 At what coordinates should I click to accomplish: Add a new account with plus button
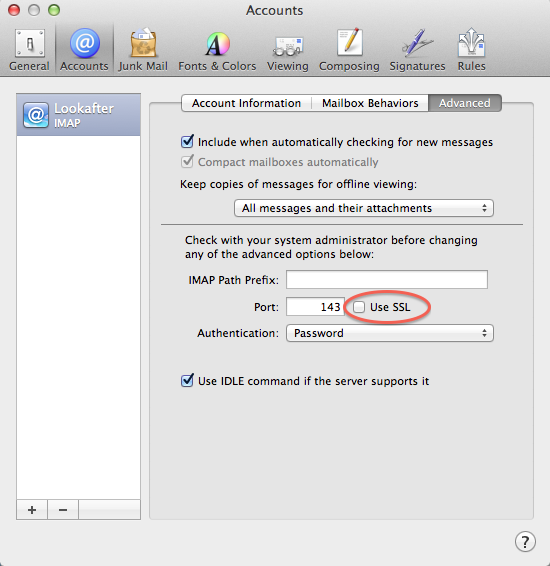point(32,510)
